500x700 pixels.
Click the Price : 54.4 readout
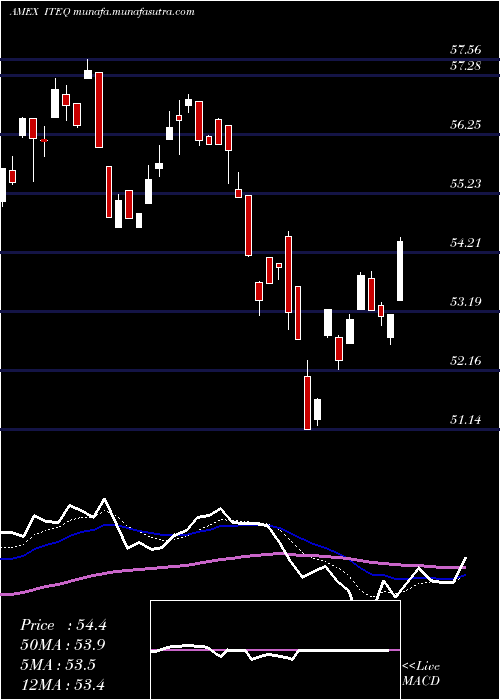click(63, 625)
